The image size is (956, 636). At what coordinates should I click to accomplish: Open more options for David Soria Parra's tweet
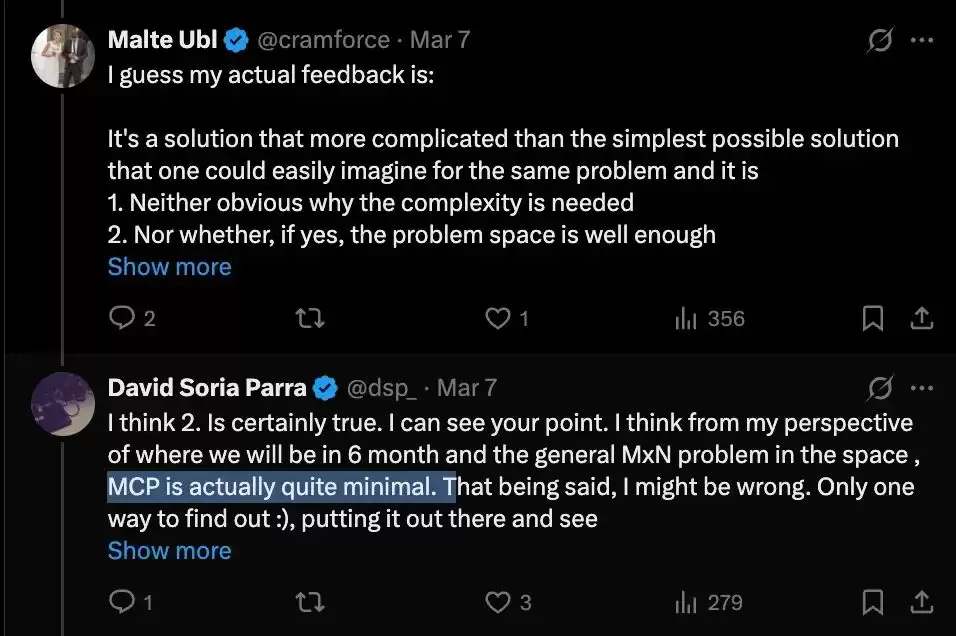tap(922, 388)
